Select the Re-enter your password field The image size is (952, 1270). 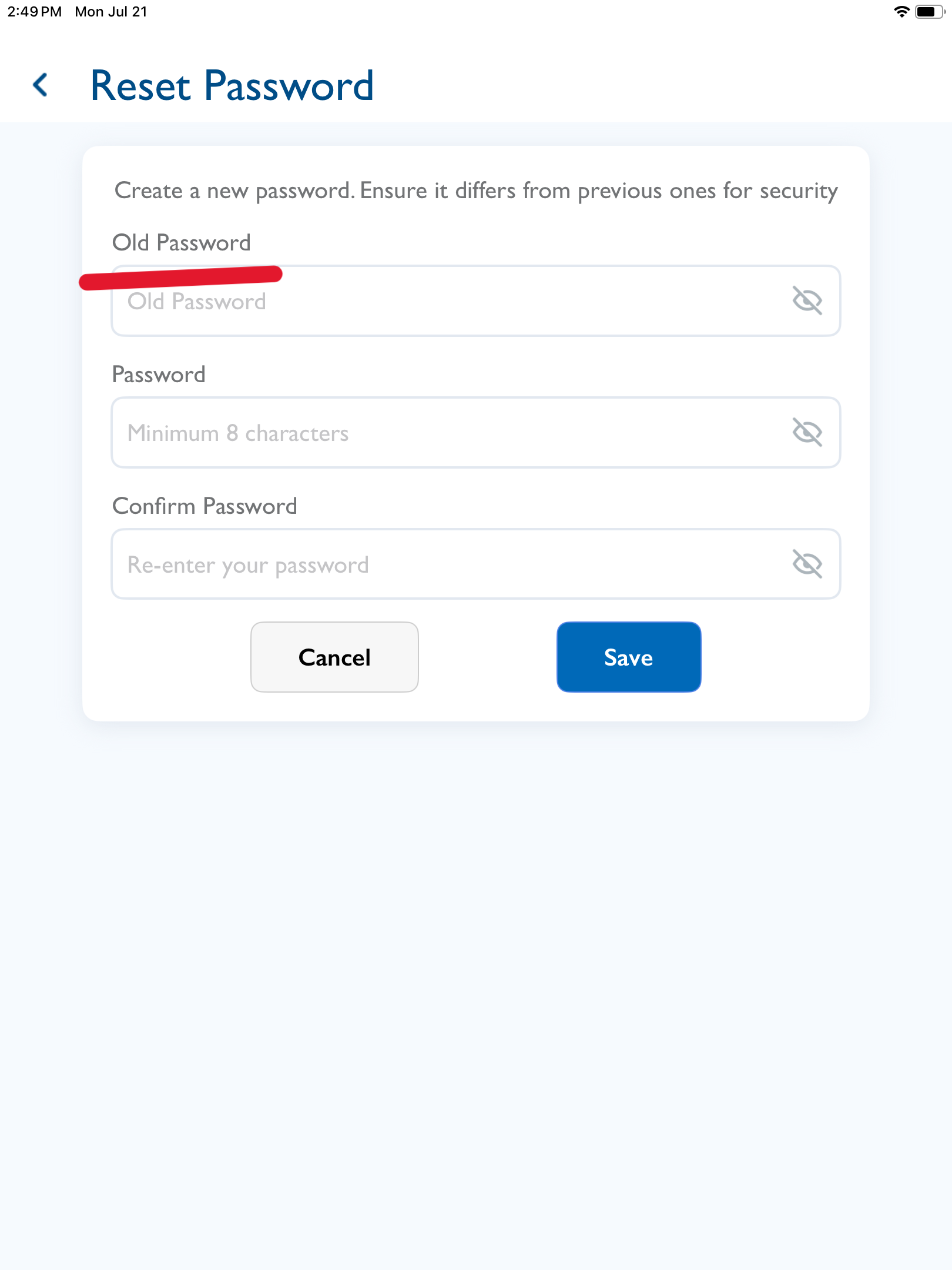pos(475,564)
